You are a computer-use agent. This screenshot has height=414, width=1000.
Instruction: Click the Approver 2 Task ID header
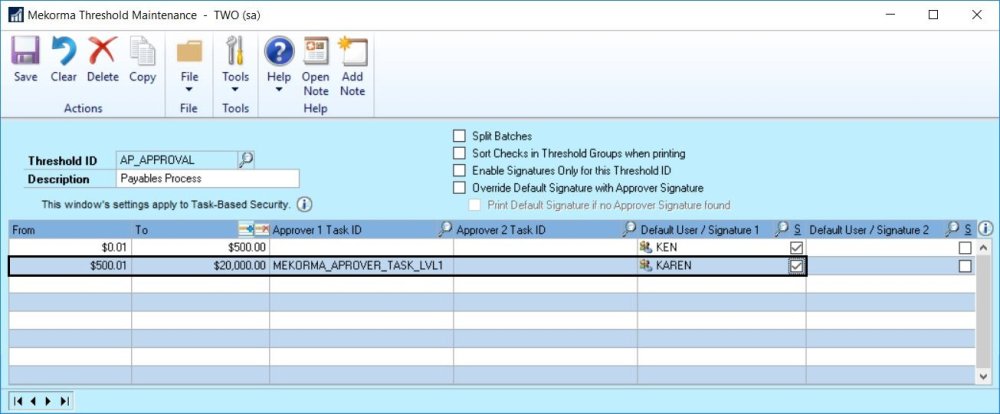[501, 230]
